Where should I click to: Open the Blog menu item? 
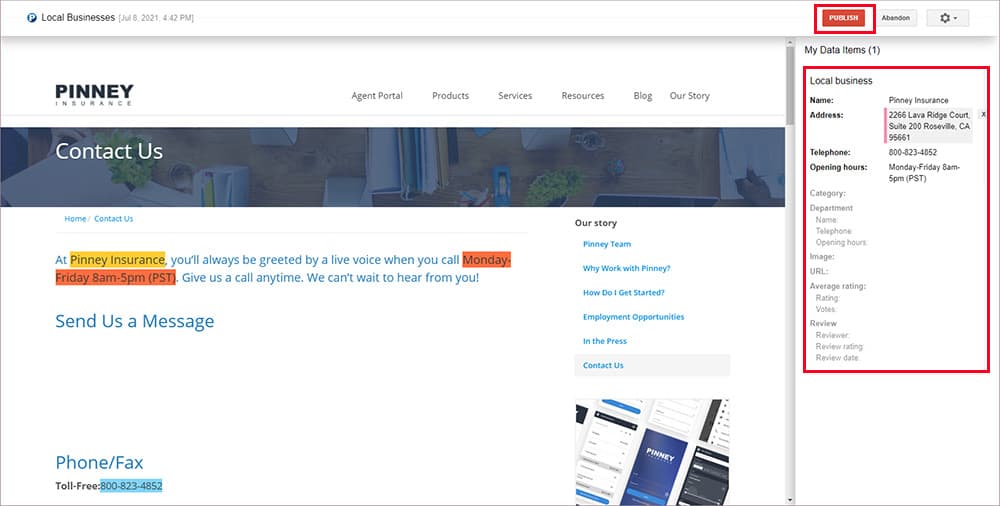coord(642,96)
